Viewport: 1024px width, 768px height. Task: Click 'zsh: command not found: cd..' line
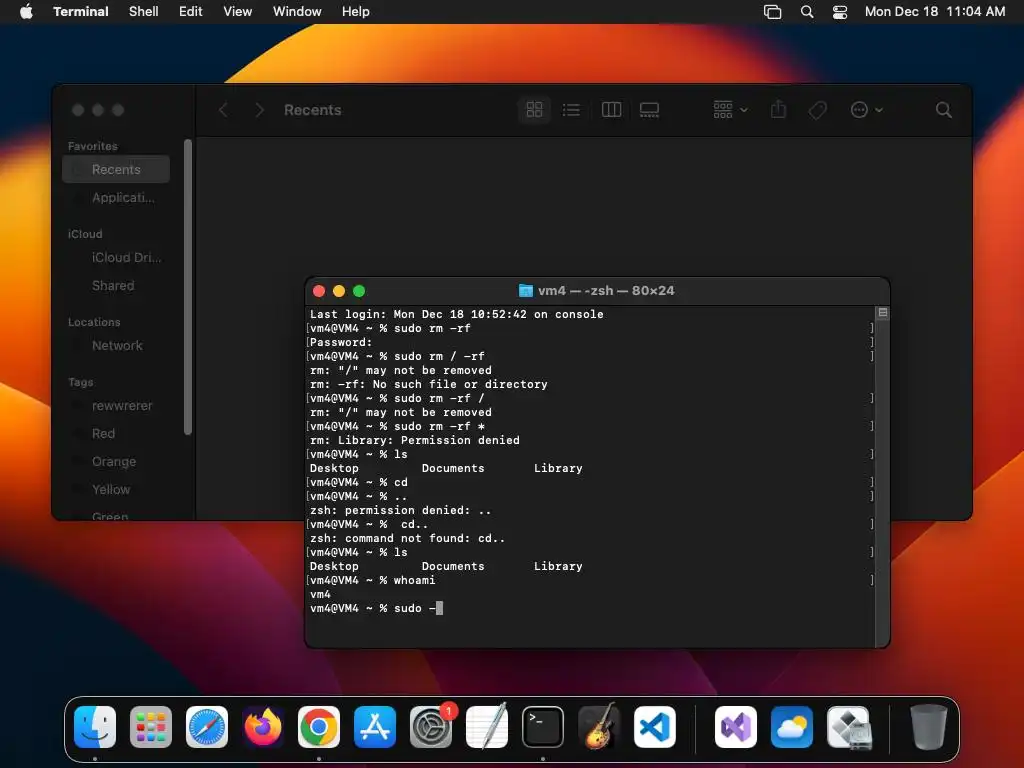point(407,538)
